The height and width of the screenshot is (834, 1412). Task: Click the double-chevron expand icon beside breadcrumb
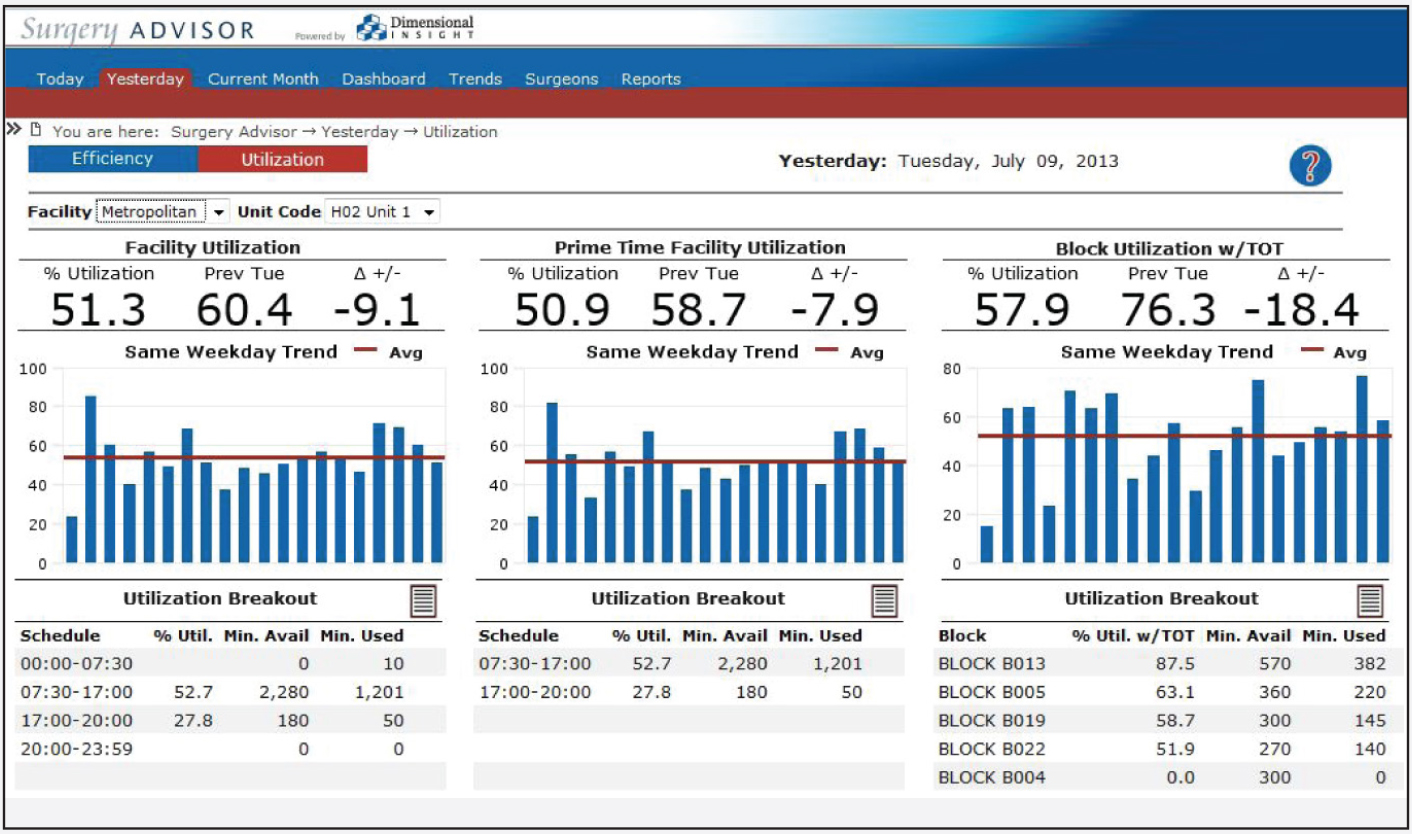(14, 130)
